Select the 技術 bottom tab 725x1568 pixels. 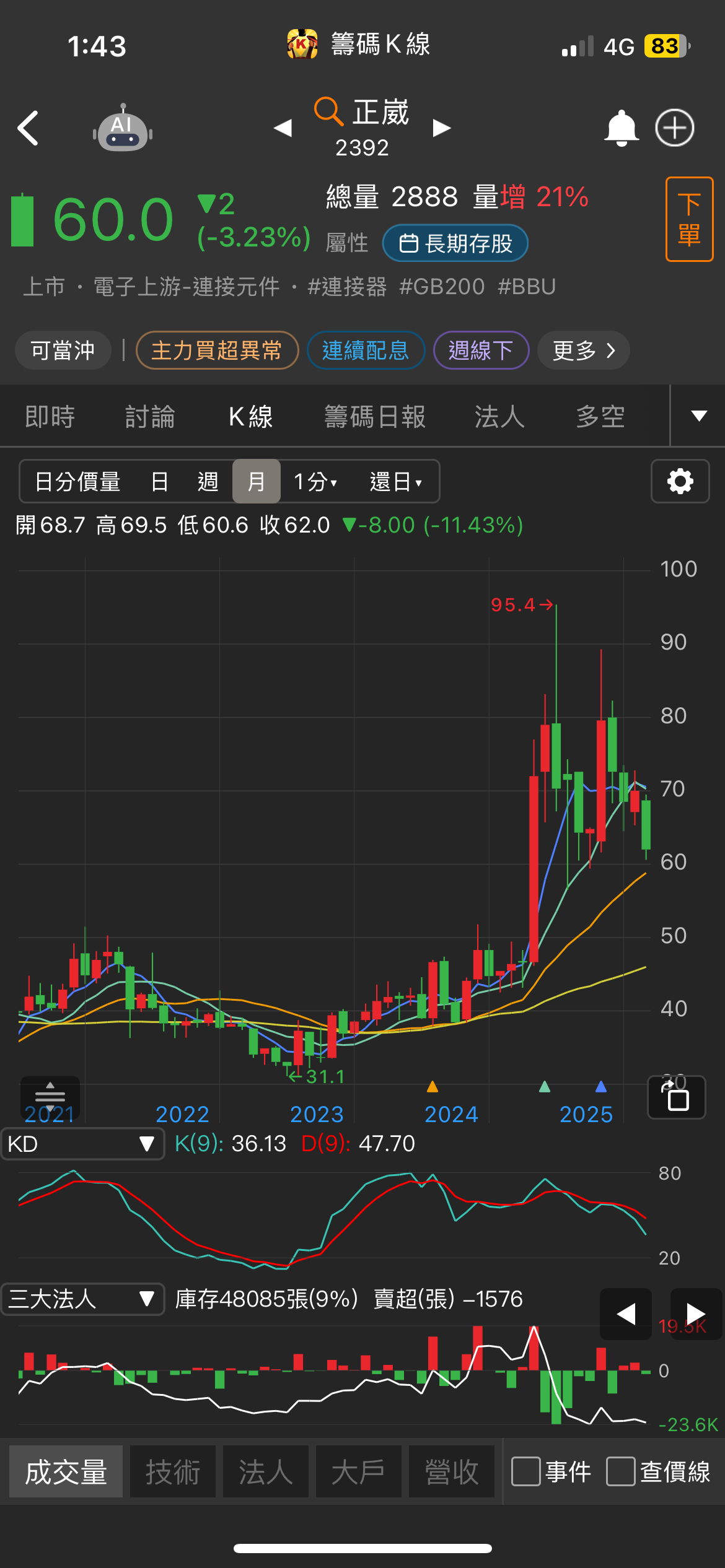173,1472
